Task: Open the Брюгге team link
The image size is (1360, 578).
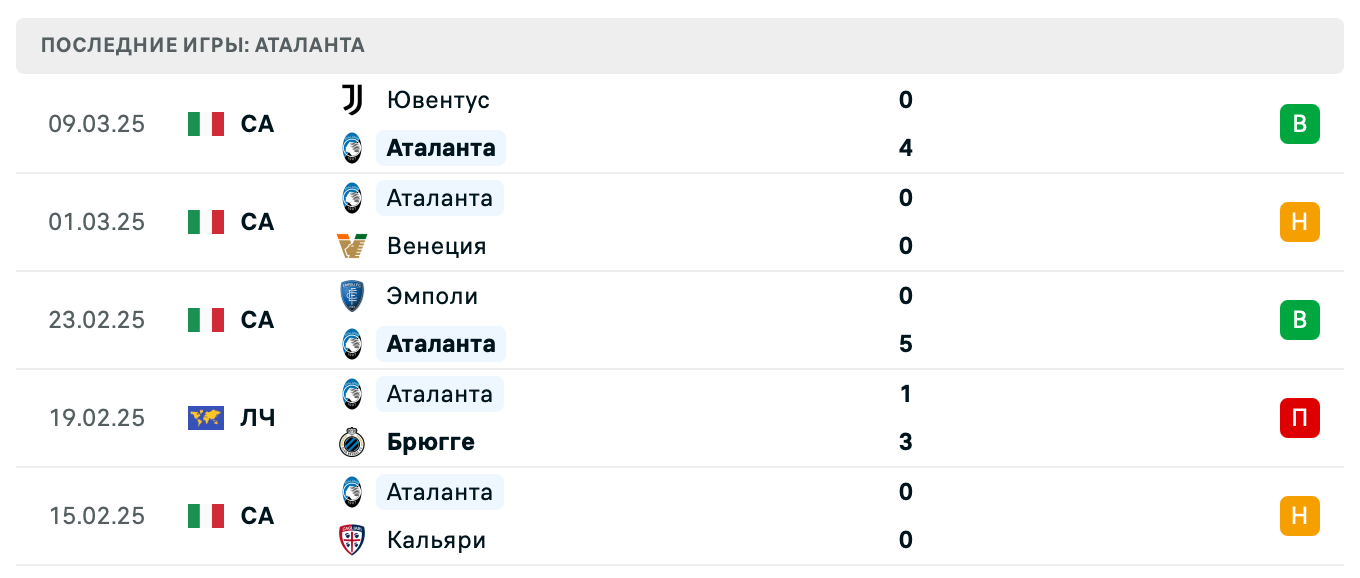Action: (x=430, y=442)
